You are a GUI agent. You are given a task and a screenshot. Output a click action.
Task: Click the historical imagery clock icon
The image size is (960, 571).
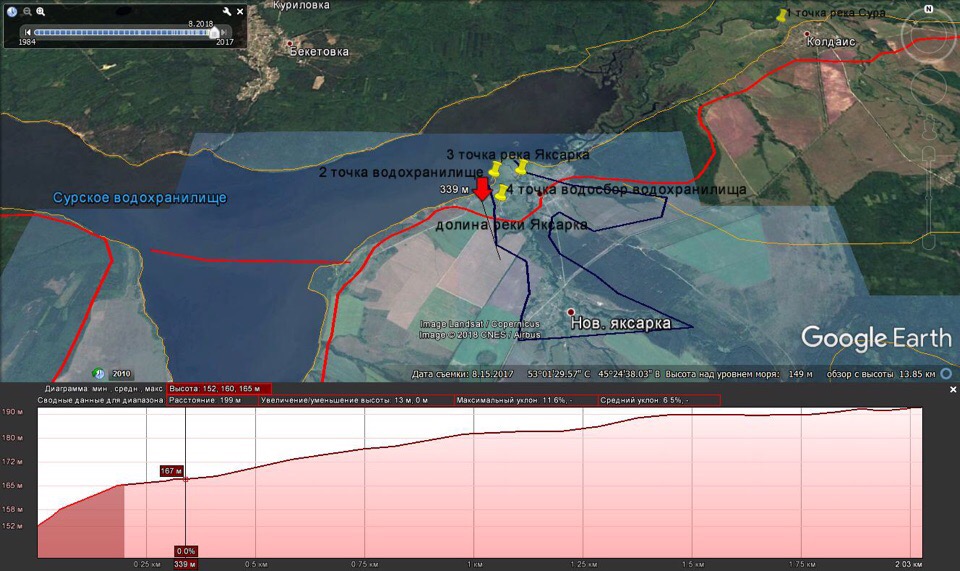point(12,11)
